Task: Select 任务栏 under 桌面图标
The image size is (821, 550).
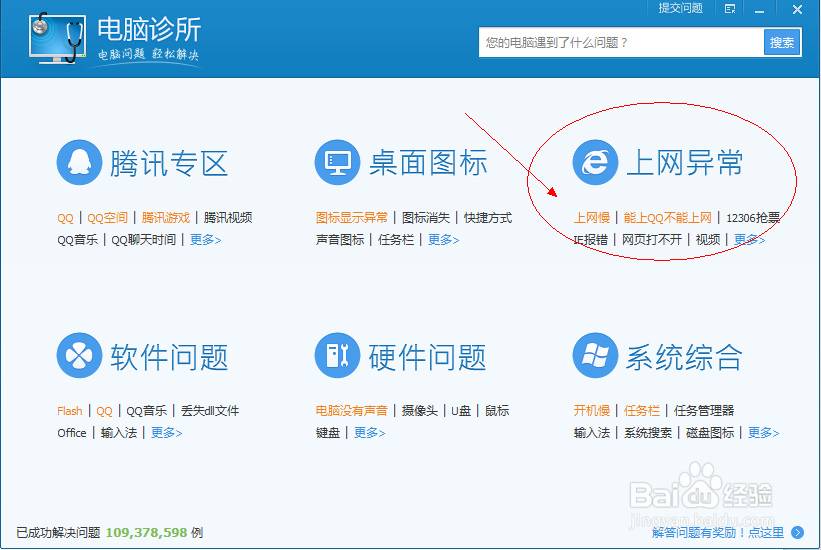Action: (396, 240)
